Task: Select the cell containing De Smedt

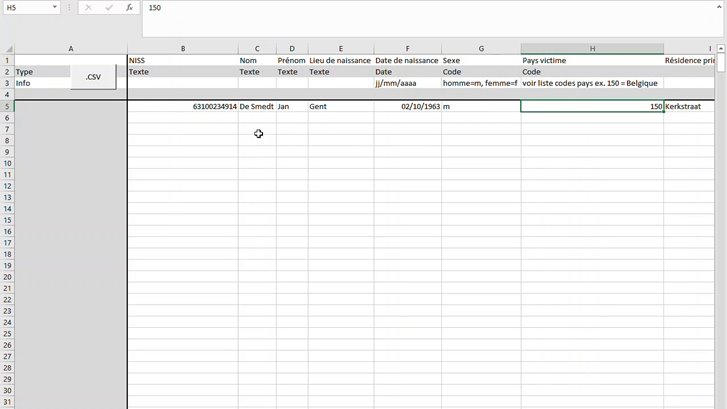Action: (x=257, y=106)
